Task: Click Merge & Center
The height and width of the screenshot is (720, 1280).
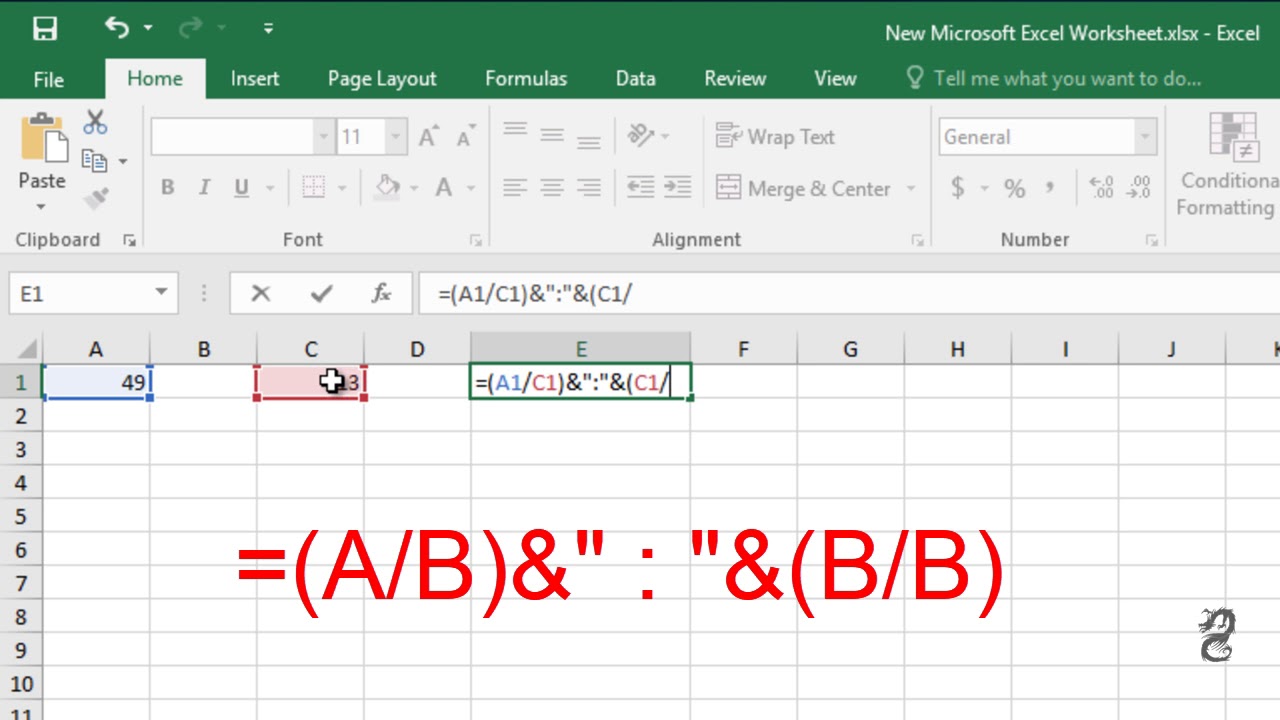Action: [x=805, y=188]
